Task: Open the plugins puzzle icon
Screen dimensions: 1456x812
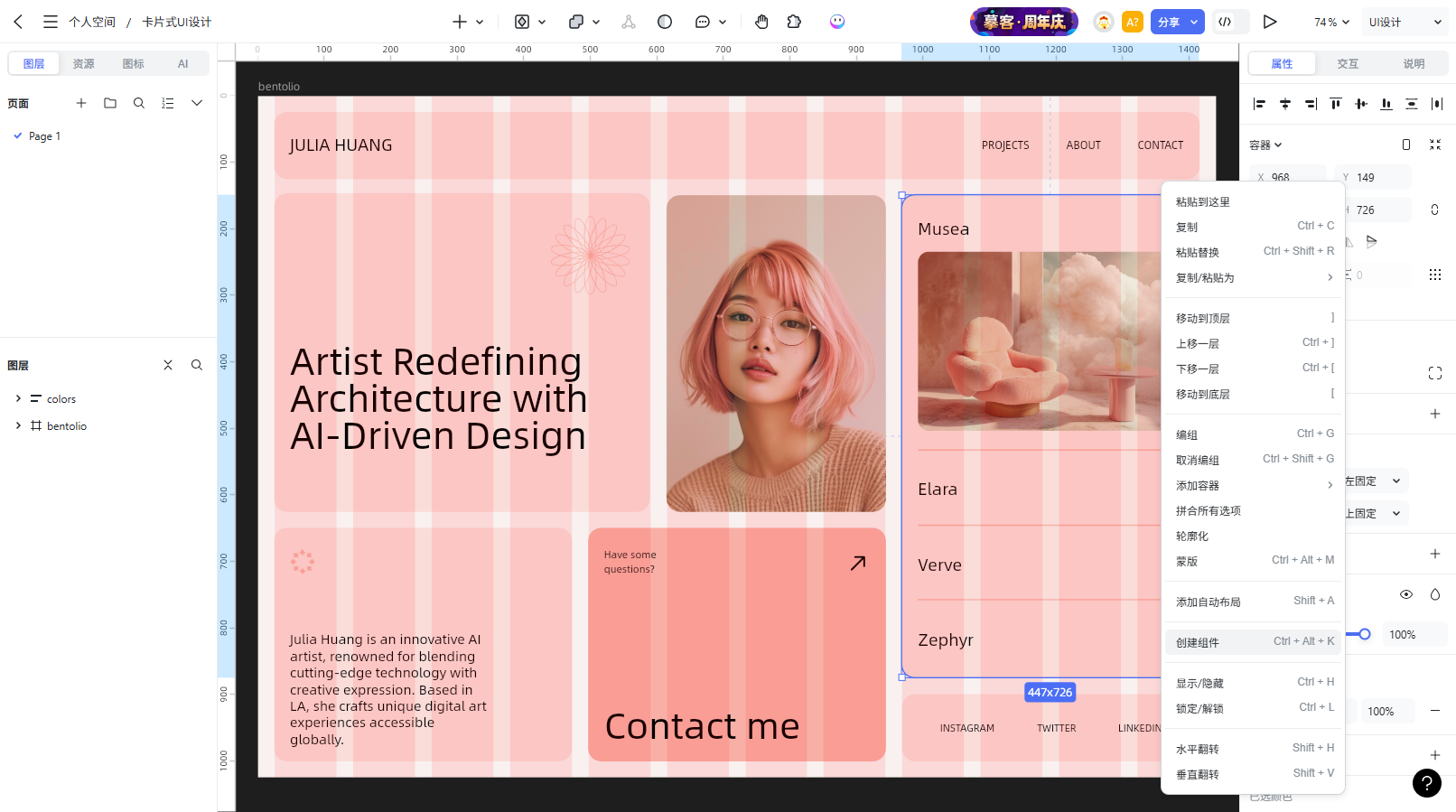Action: point(794,22)
